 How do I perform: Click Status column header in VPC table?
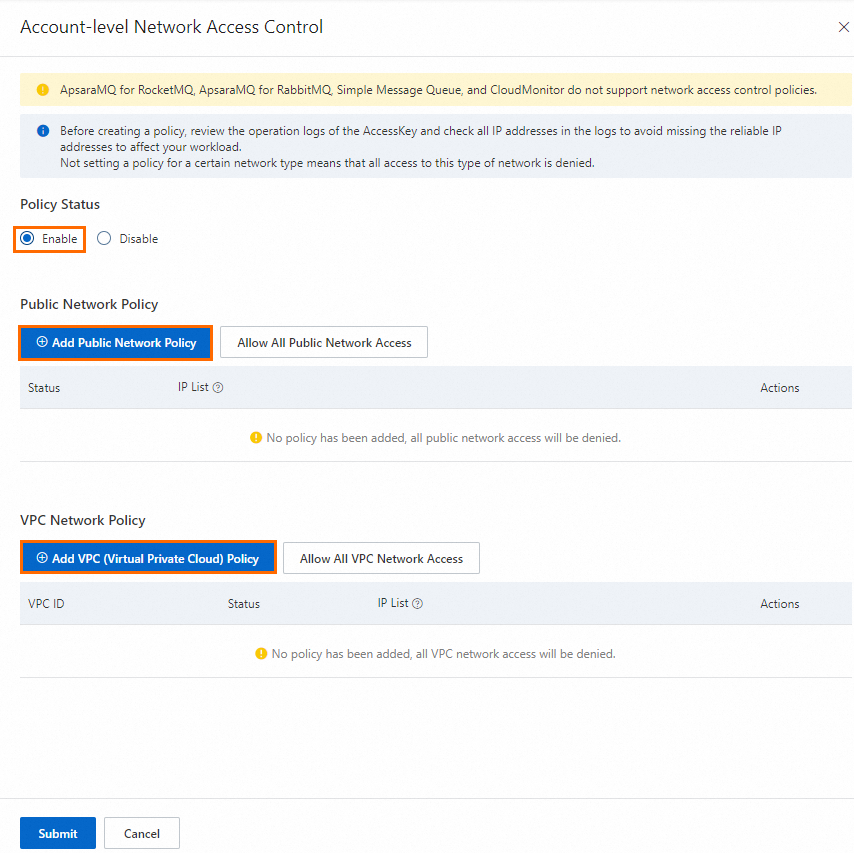pyautogui.click(x=243, y=604)
